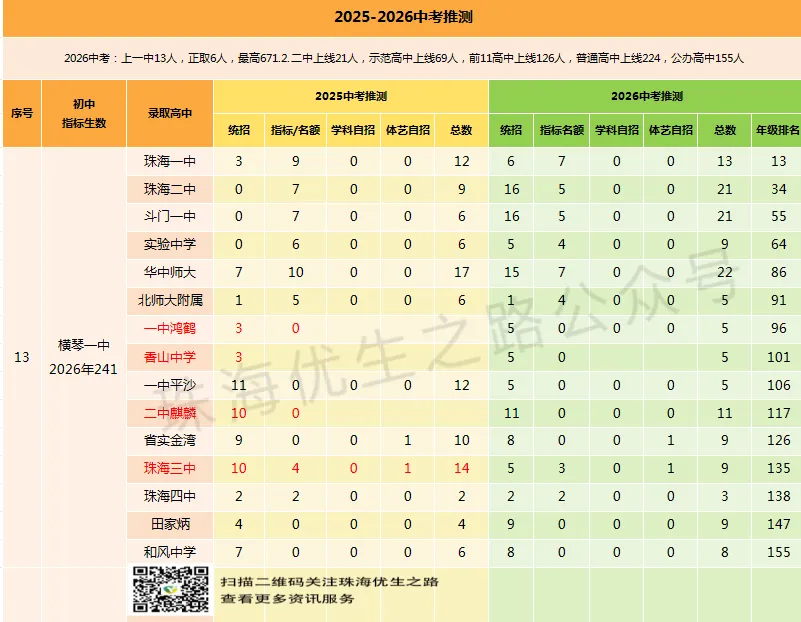The width and height of the screenshot is (801, 622).
Task: Click the '体艺自招' header under 2025中考推测
Action: (x=407, y=130)
